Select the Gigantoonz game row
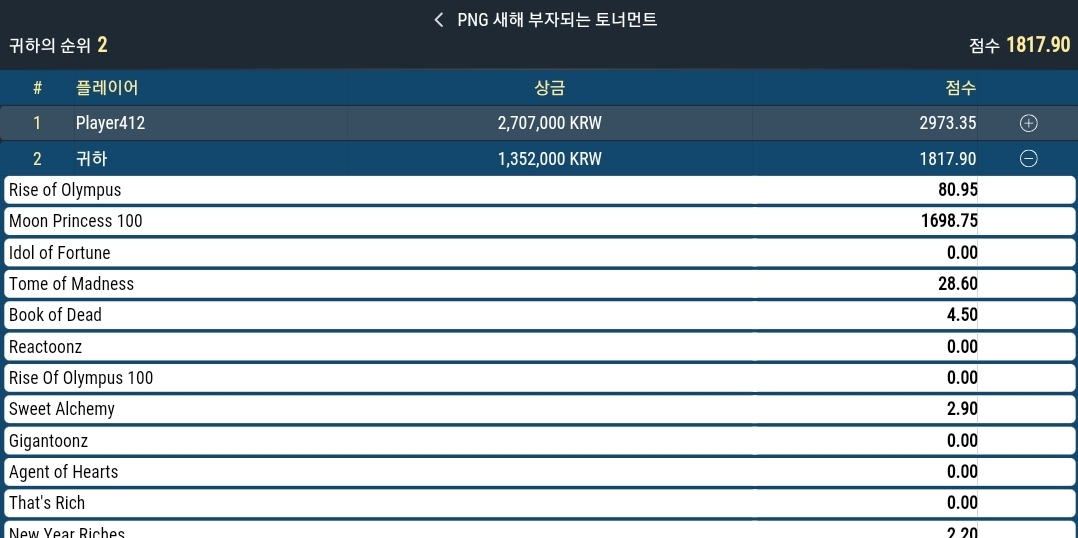 coord(539,440)
